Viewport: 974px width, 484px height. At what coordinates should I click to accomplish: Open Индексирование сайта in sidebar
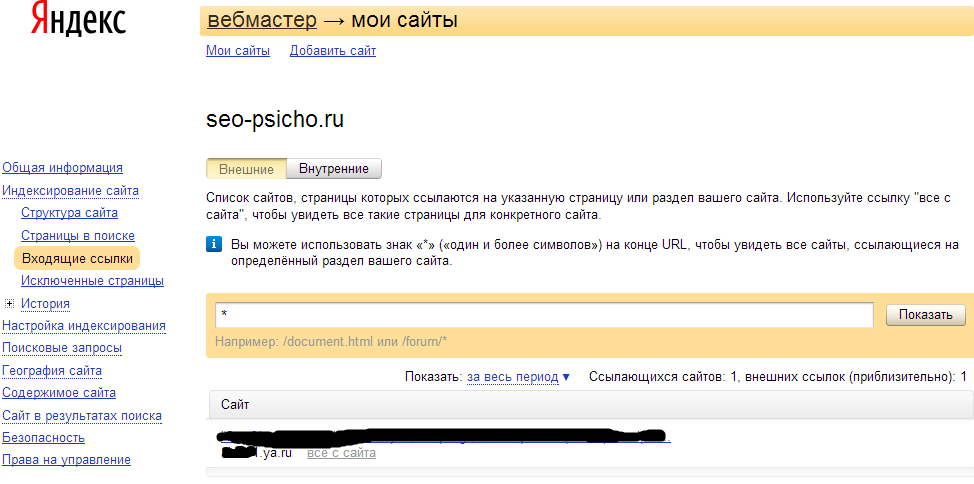click(71, 191)
